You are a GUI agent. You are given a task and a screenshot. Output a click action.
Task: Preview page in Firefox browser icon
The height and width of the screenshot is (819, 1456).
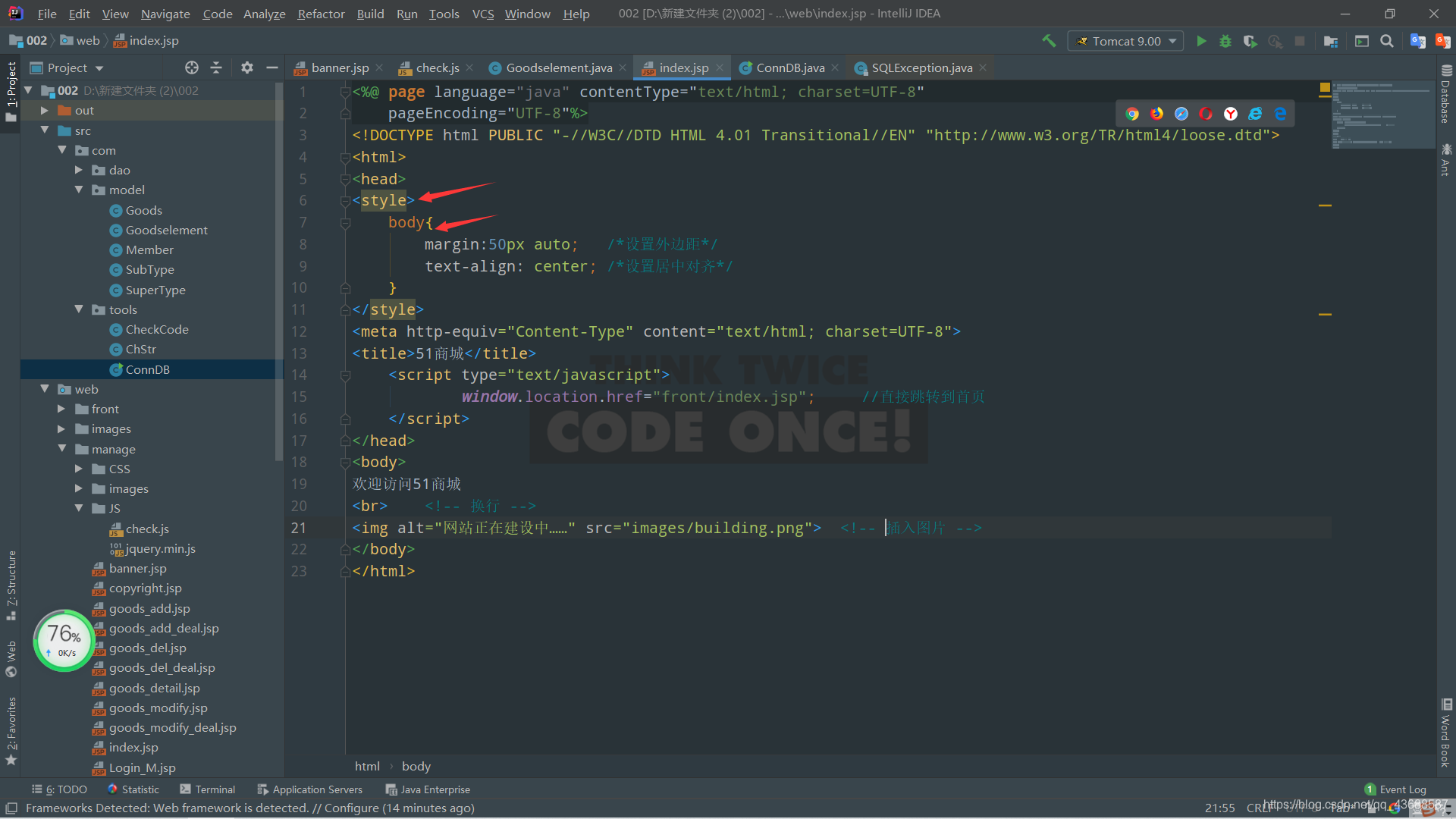[1157, 114]
